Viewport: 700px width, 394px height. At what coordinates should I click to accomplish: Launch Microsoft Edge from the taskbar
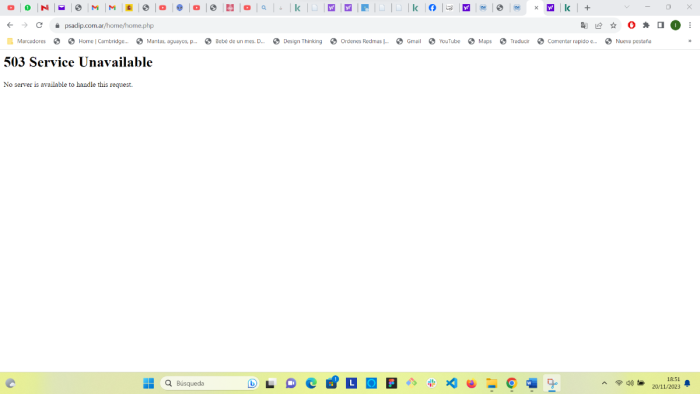click(311, 383)
